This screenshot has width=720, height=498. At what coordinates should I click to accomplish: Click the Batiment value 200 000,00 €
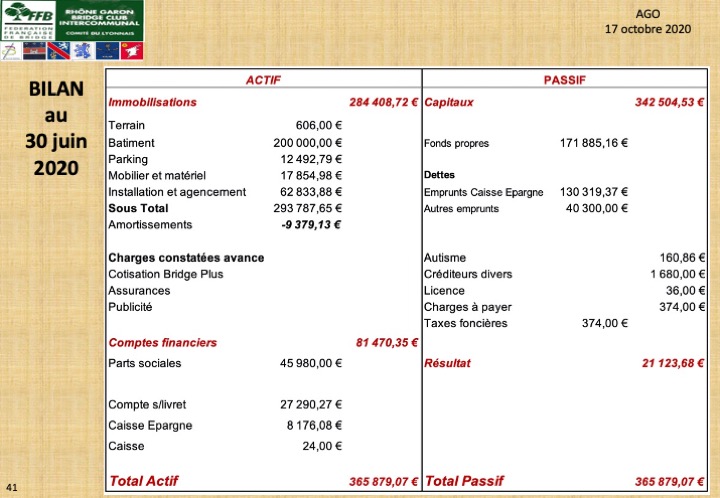pyautogui.click(x=308, y=143)
